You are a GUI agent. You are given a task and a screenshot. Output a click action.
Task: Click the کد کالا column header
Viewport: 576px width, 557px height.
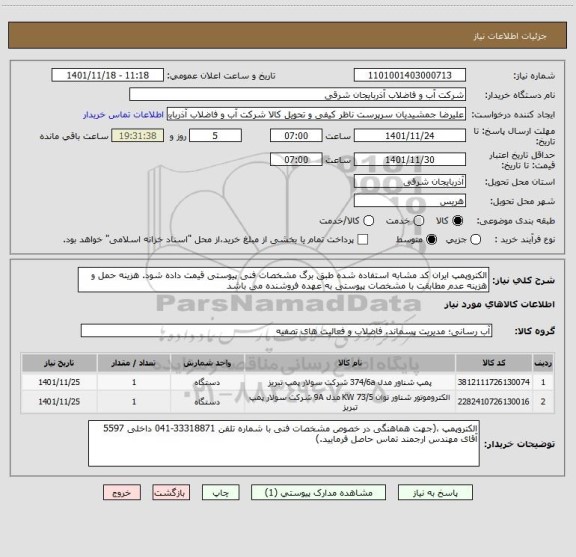pos(494,363)
